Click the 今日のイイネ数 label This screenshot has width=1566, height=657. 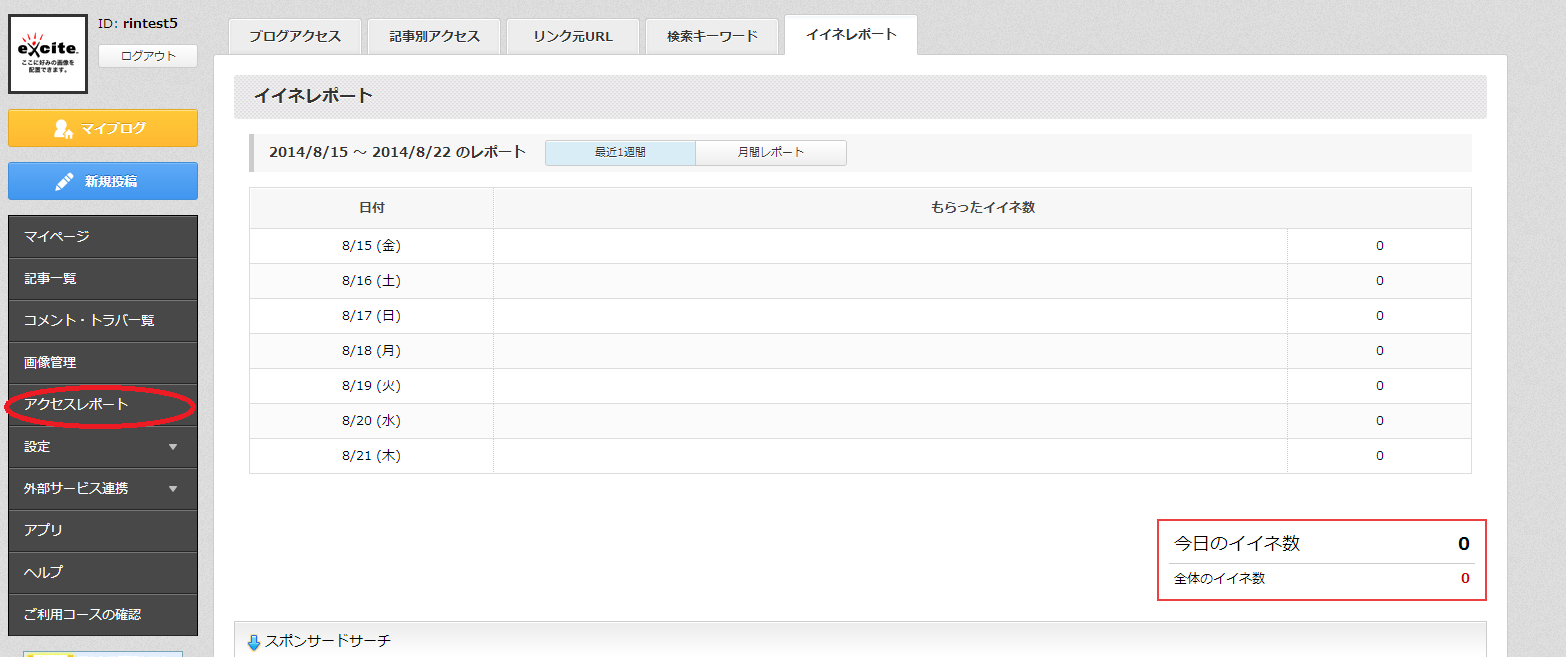pyautogui.click(x=1237, y=544)
